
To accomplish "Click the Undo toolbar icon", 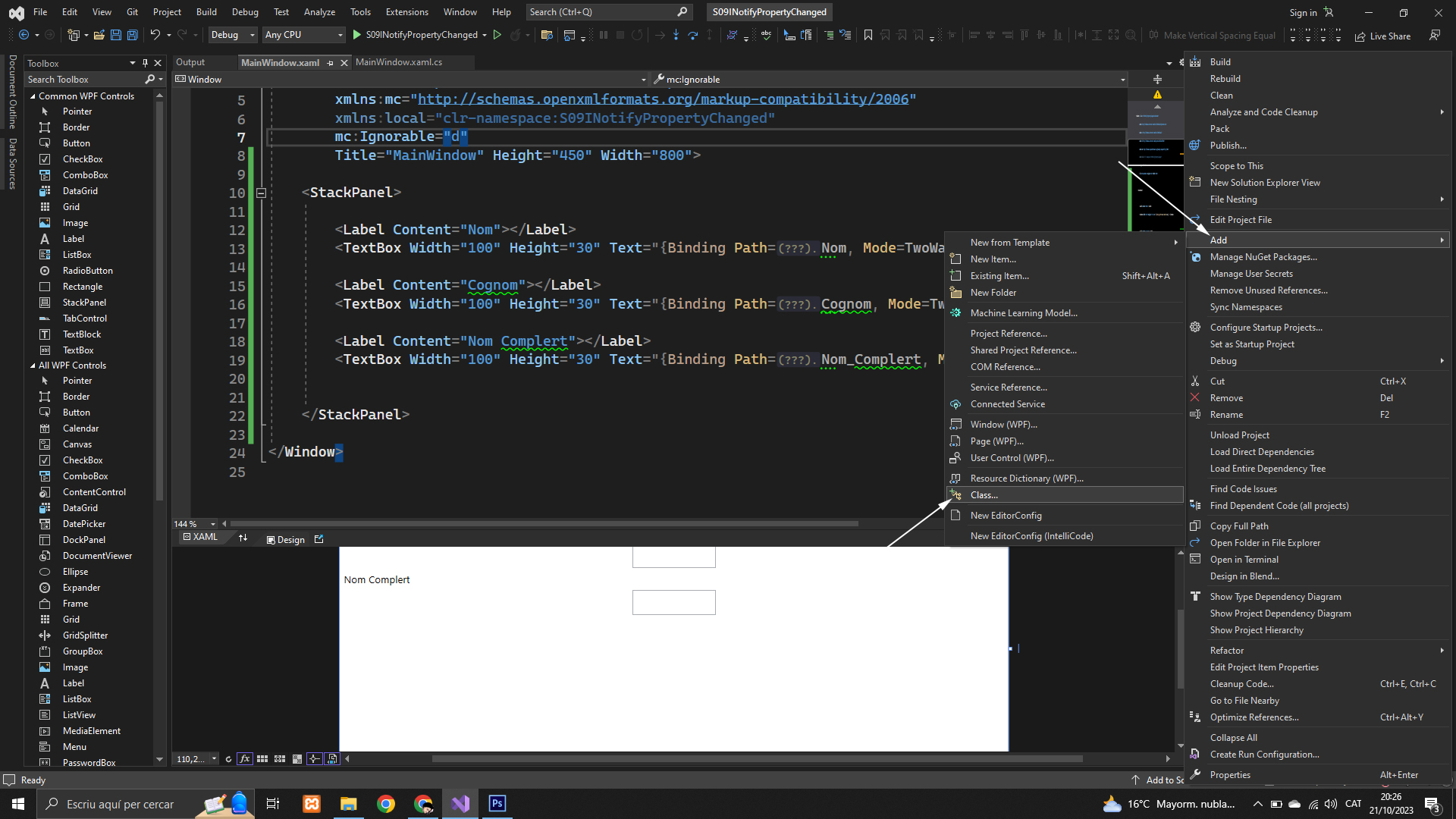I will pyautogui.click(x=155, y=35).
